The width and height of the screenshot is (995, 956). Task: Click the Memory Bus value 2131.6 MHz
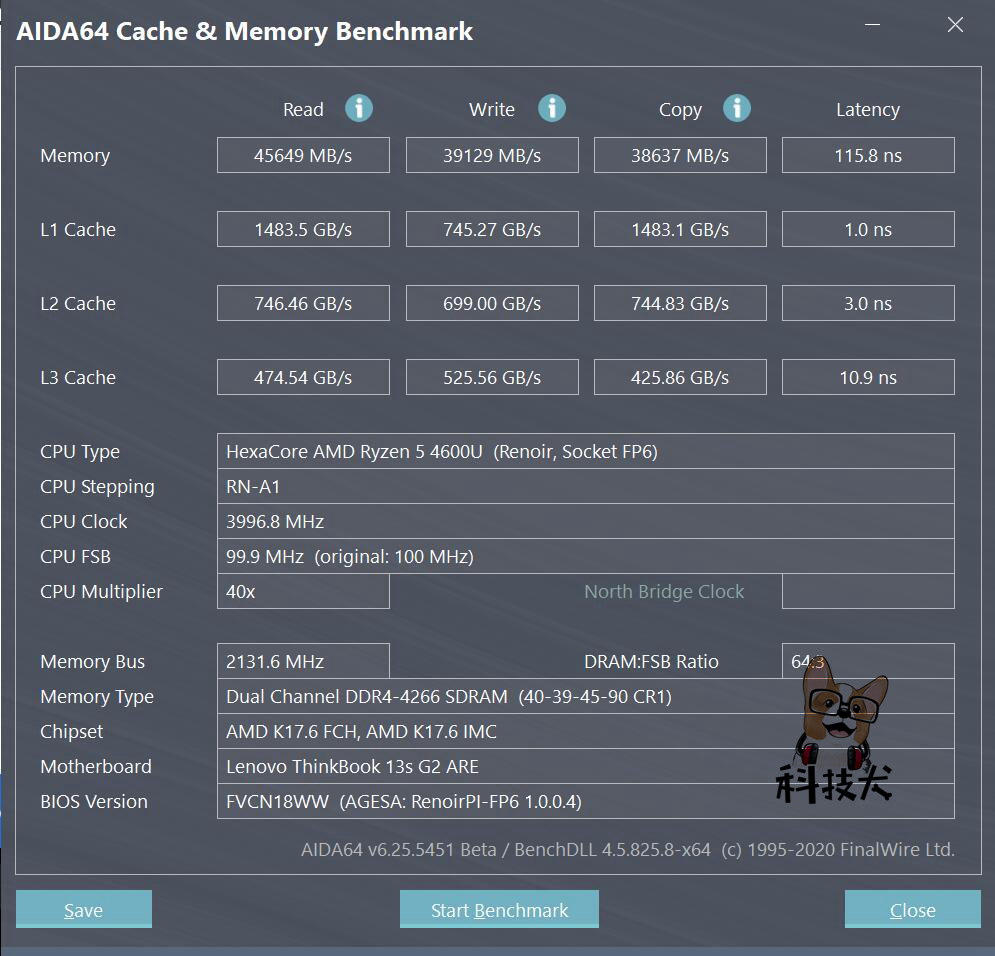click(303, 661)
